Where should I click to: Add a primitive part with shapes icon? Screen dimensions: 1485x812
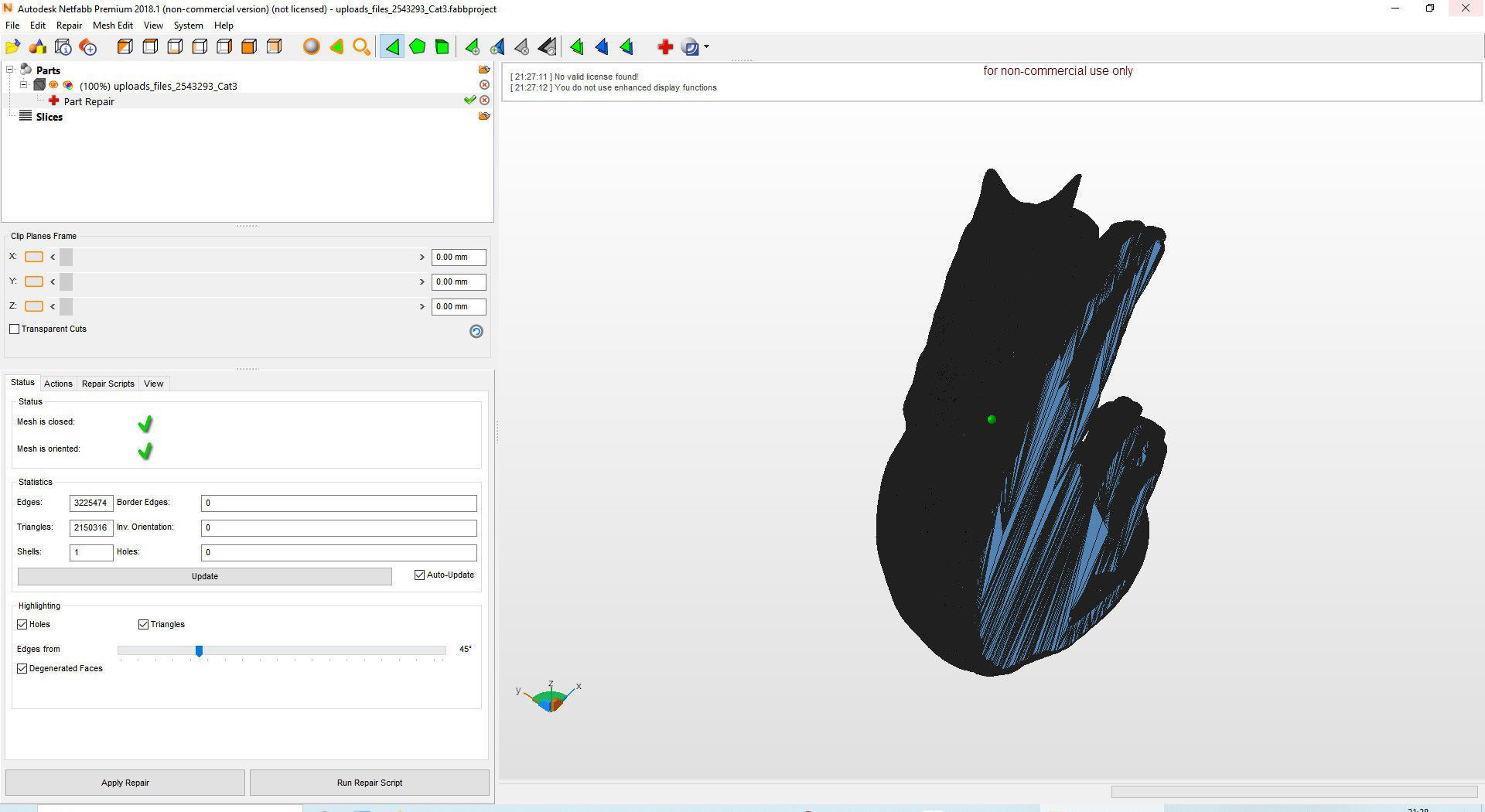[x=38, y=47]
